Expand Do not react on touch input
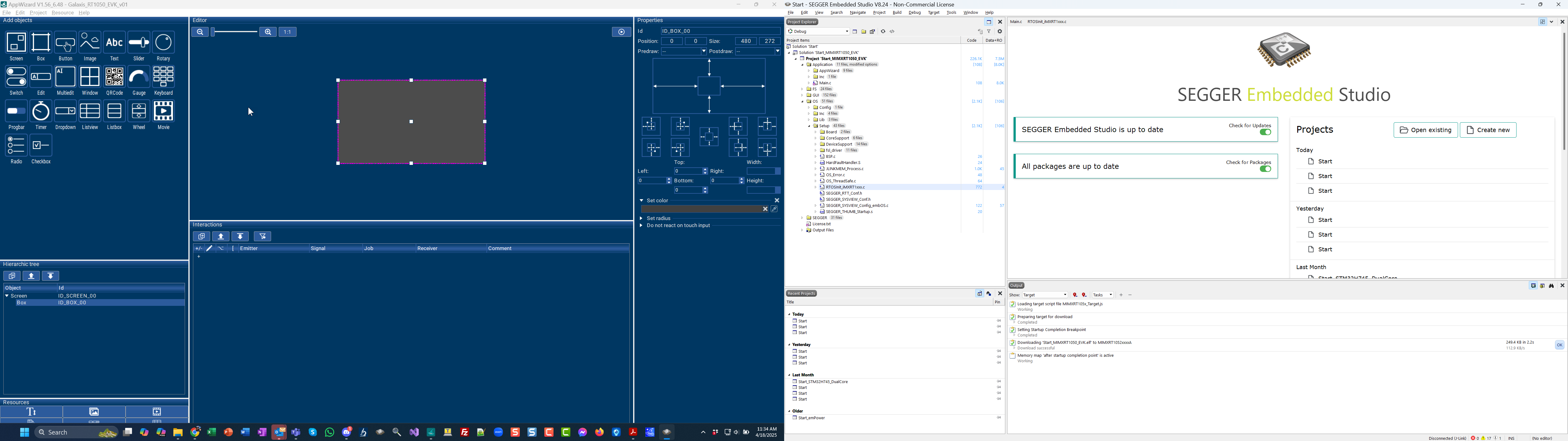Screen dimensions: 1568x441 [641, 226]
